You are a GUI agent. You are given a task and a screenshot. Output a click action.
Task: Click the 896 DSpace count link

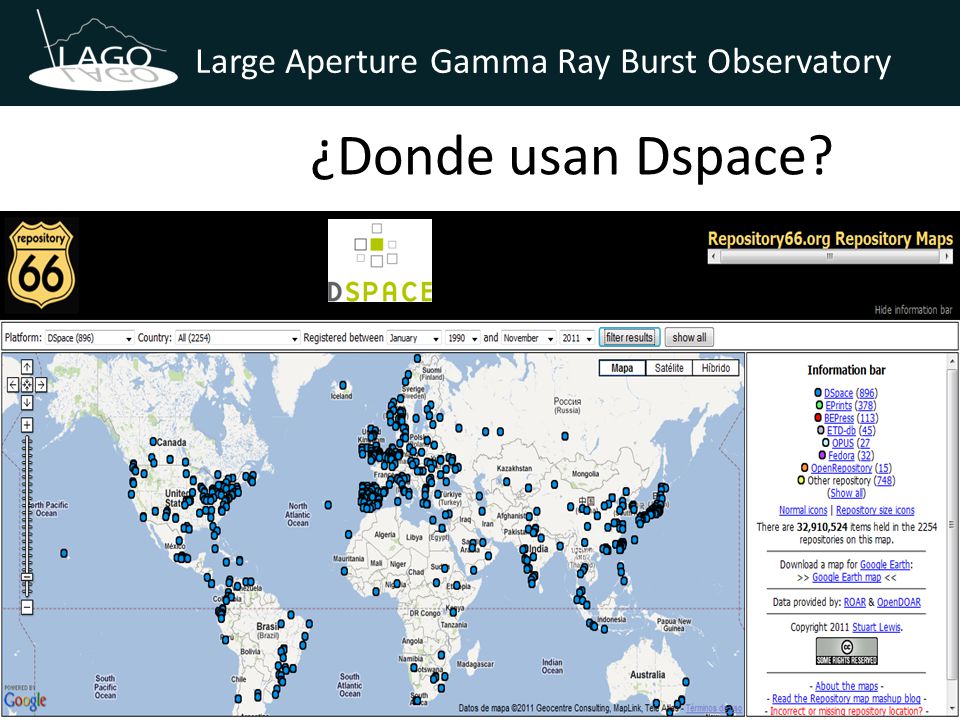click(866, 393)
